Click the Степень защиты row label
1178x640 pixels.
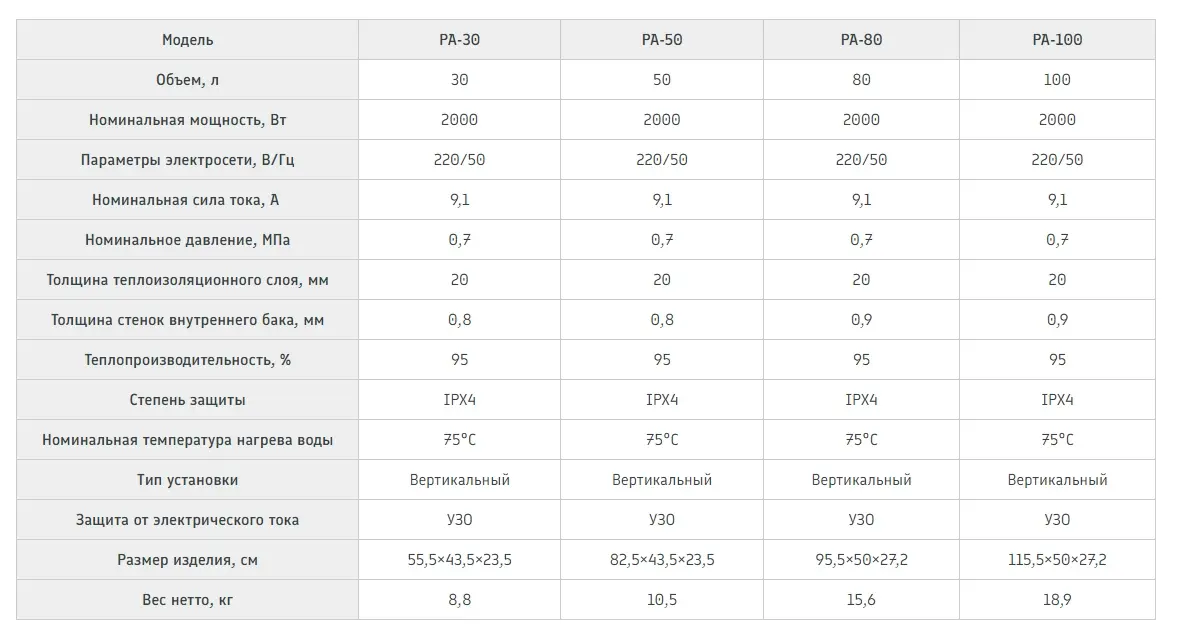coord(188,400)
